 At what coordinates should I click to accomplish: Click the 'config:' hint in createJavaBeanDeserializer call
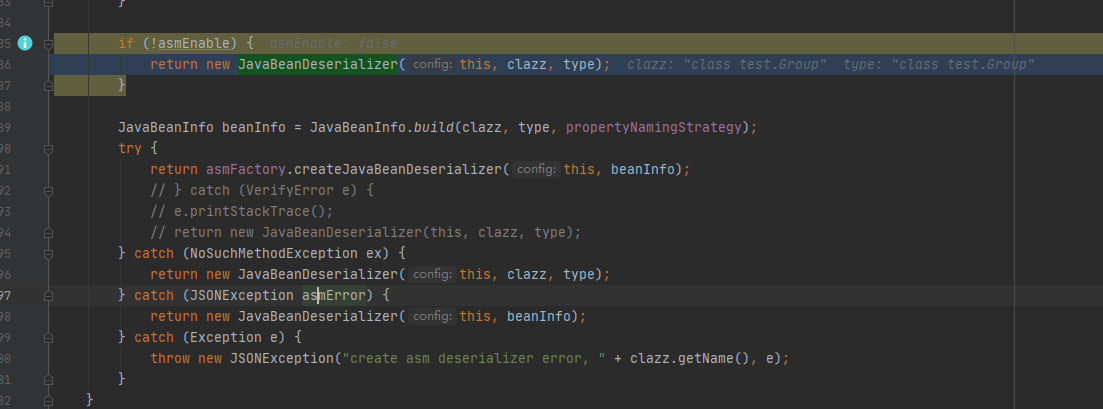coord(536,170)
